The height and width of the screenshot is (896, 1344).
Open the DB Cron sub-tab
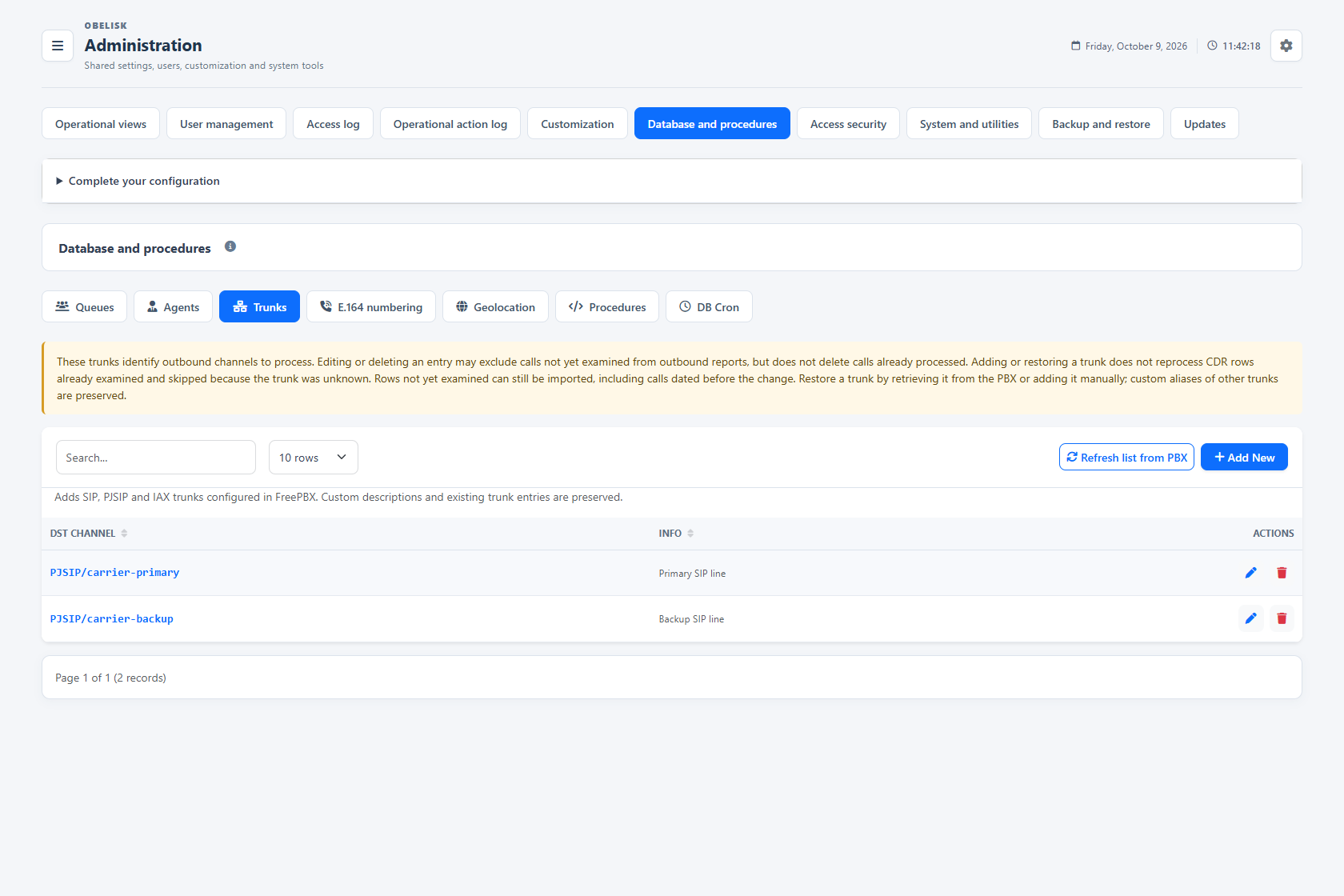pyautogui.click(x=709, y=306)
